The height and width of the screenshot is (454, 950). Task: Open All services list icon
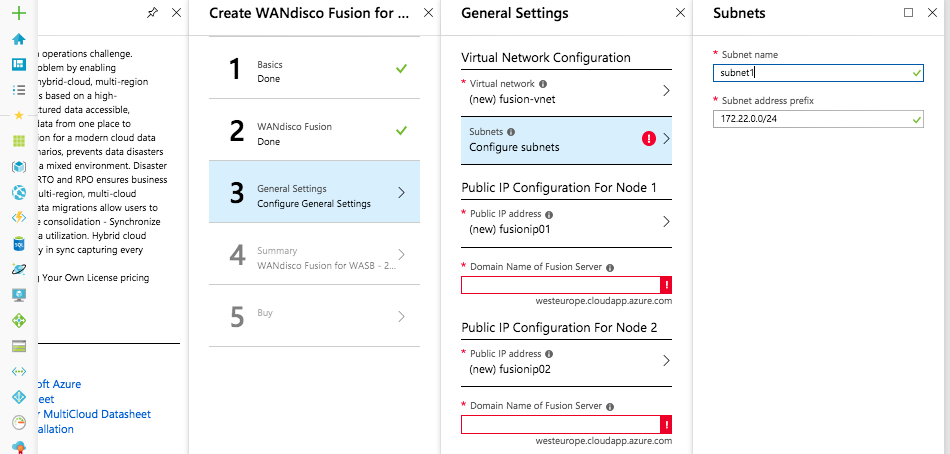pyautogui.click(x=19, y=90)
